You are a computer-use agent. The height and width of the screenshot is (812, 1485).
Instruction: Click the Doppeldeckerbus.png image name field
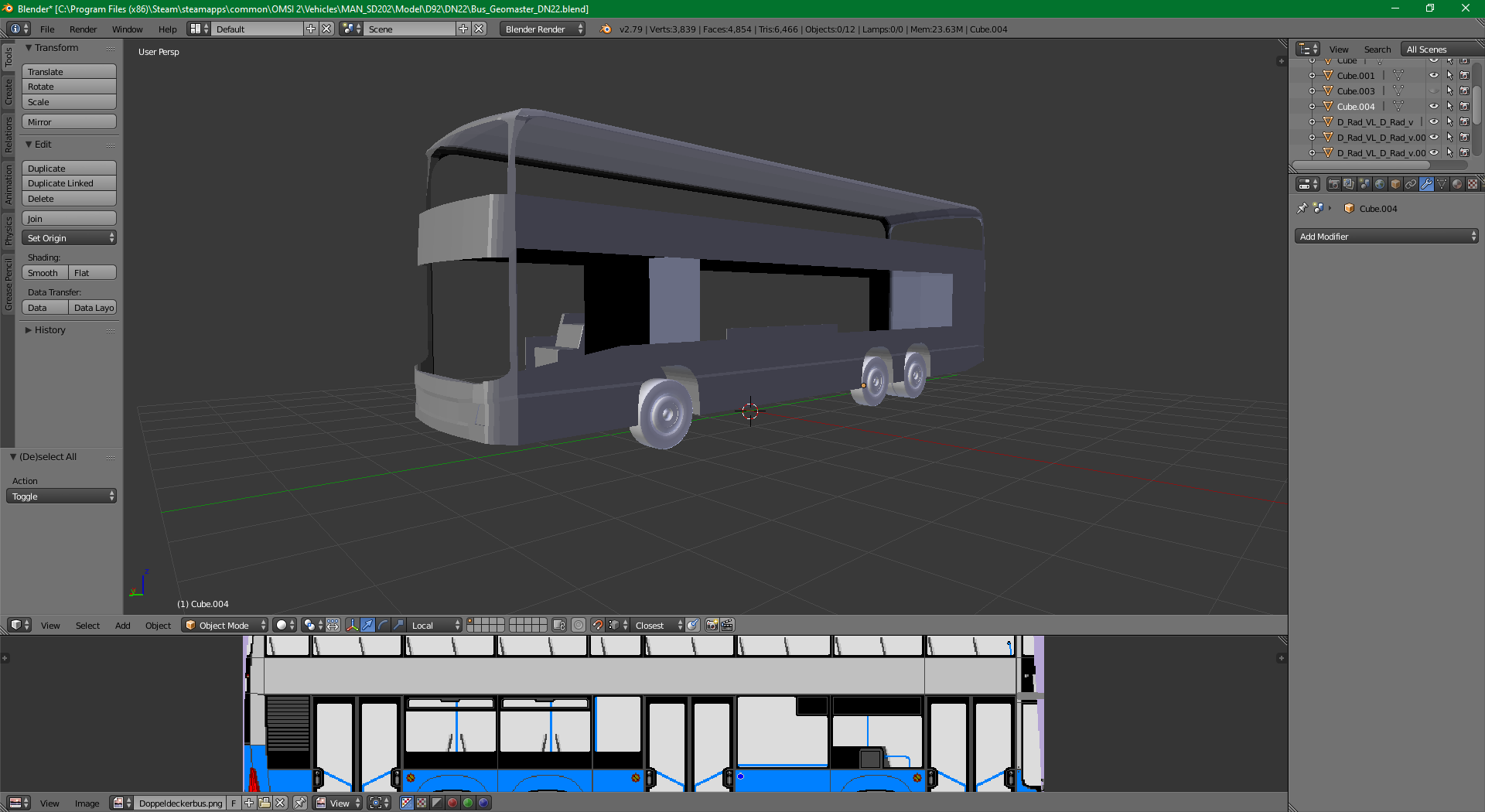coord(180,803)
